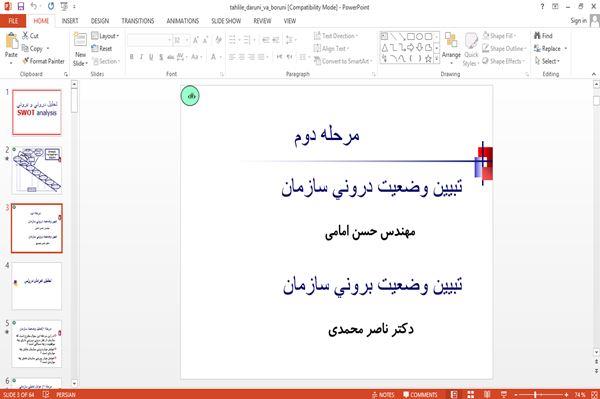Image resolution: width=600 pixels, height=399 pixels.
Task: Open the FILE tab
Action: 13,21
